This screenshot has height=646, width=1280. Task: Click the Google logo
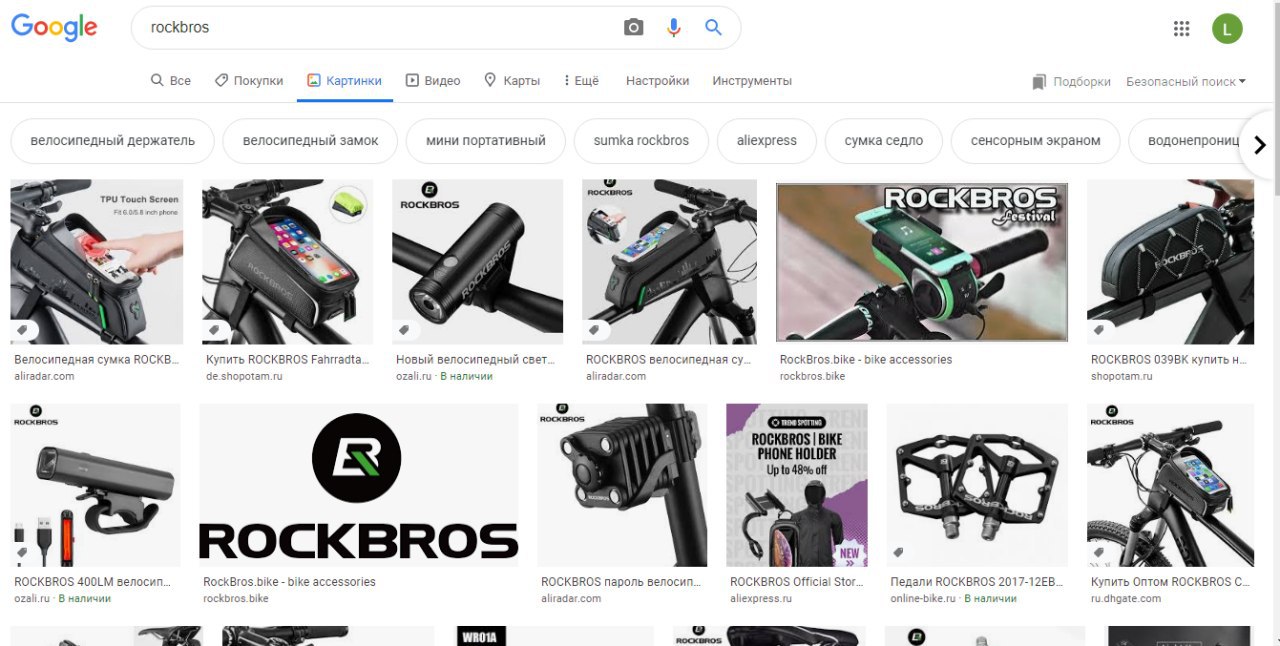tap(54, 27)
